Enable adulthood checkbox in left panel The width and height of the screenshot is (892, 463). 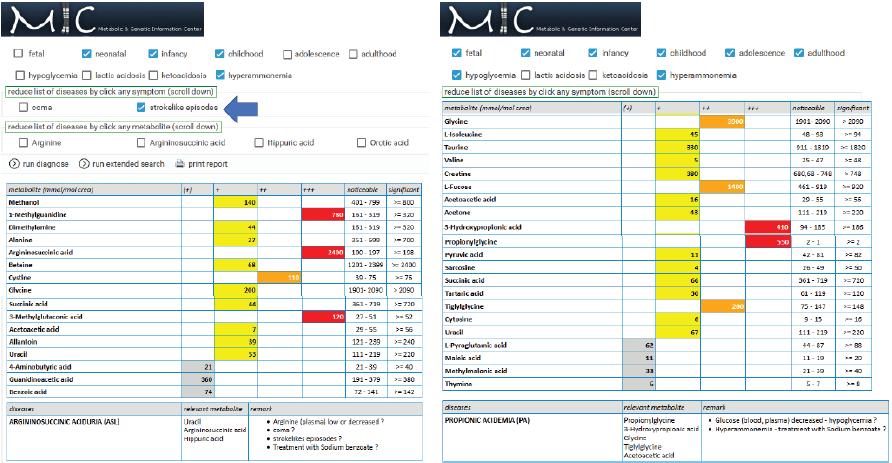click(353, 54)
